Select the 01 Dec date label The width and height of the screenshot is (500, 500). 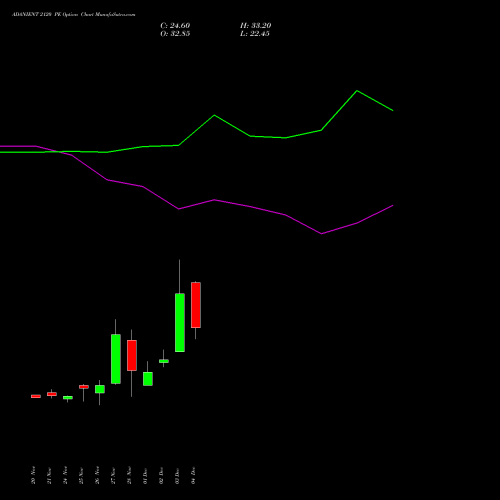(145, 475)
